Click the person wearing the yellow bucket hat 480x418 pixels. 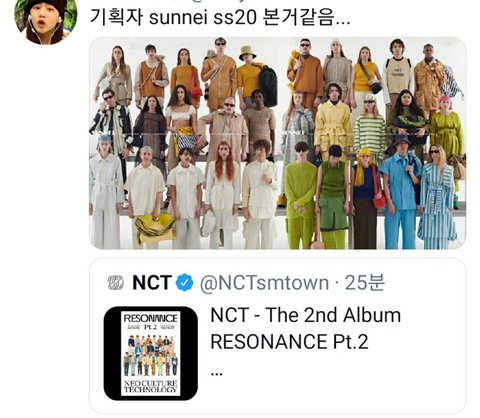pyautogui.click(x=249, y=75)
